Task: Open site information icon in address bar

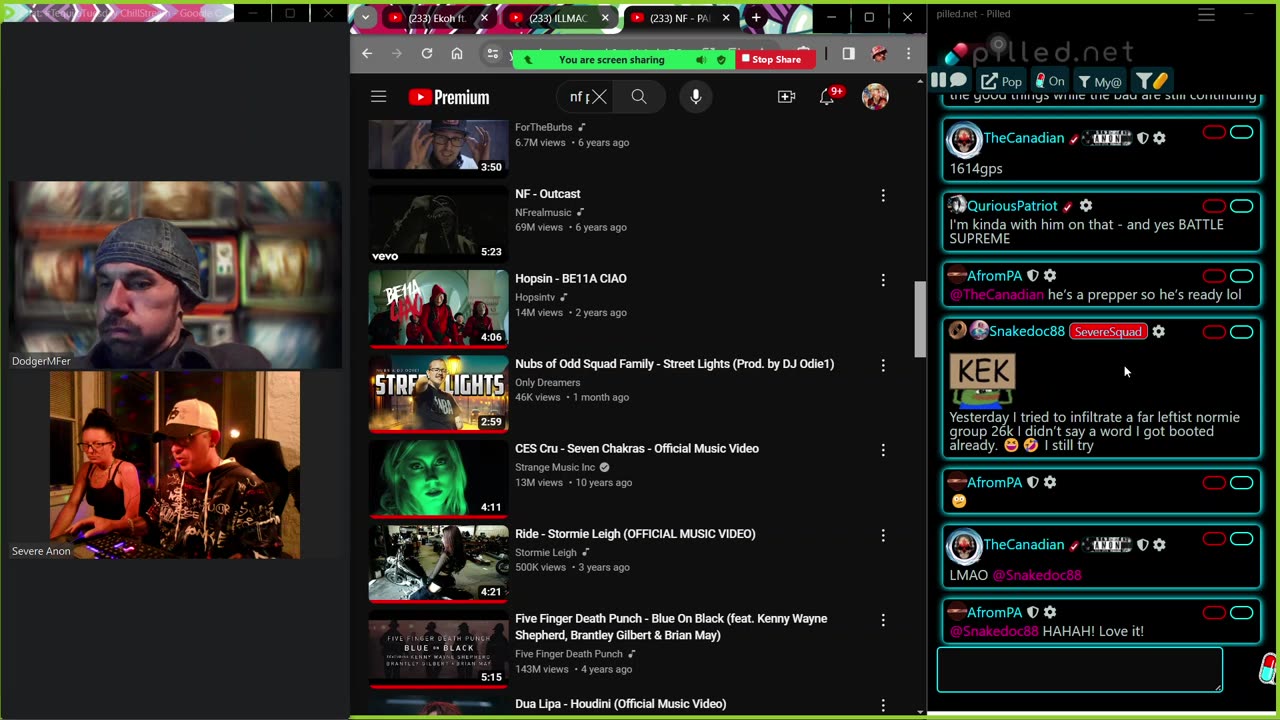Action: tap(492, 54)
